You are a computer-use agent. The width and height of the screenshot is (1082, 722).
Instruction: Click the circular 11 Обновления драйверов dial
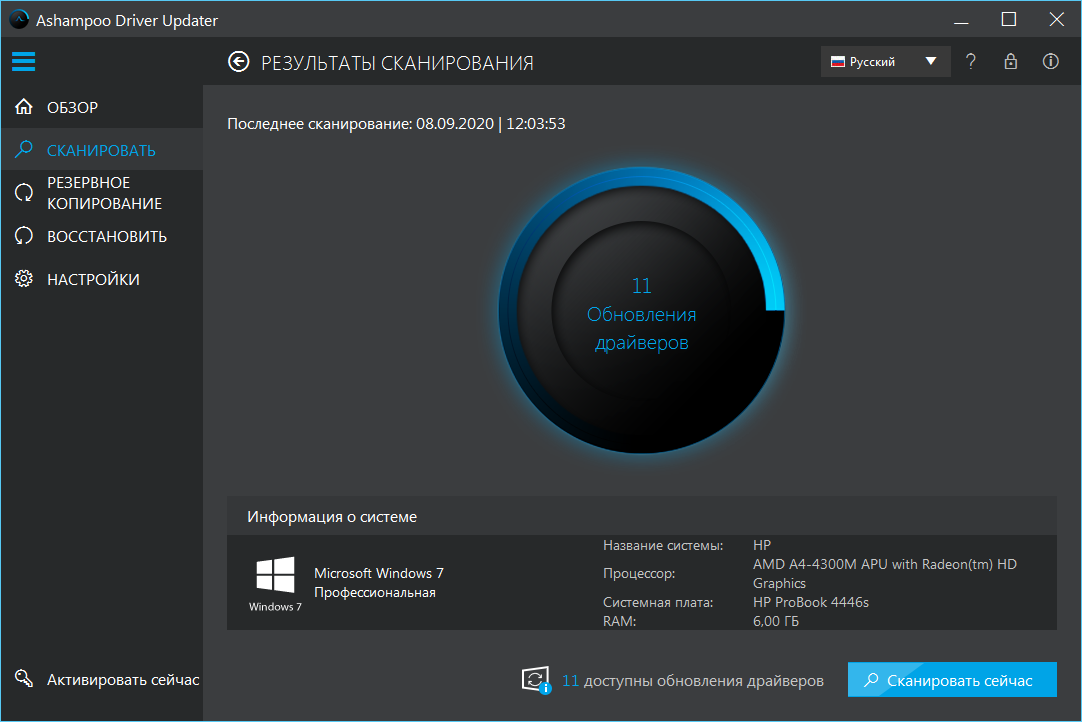coord(641,311)
